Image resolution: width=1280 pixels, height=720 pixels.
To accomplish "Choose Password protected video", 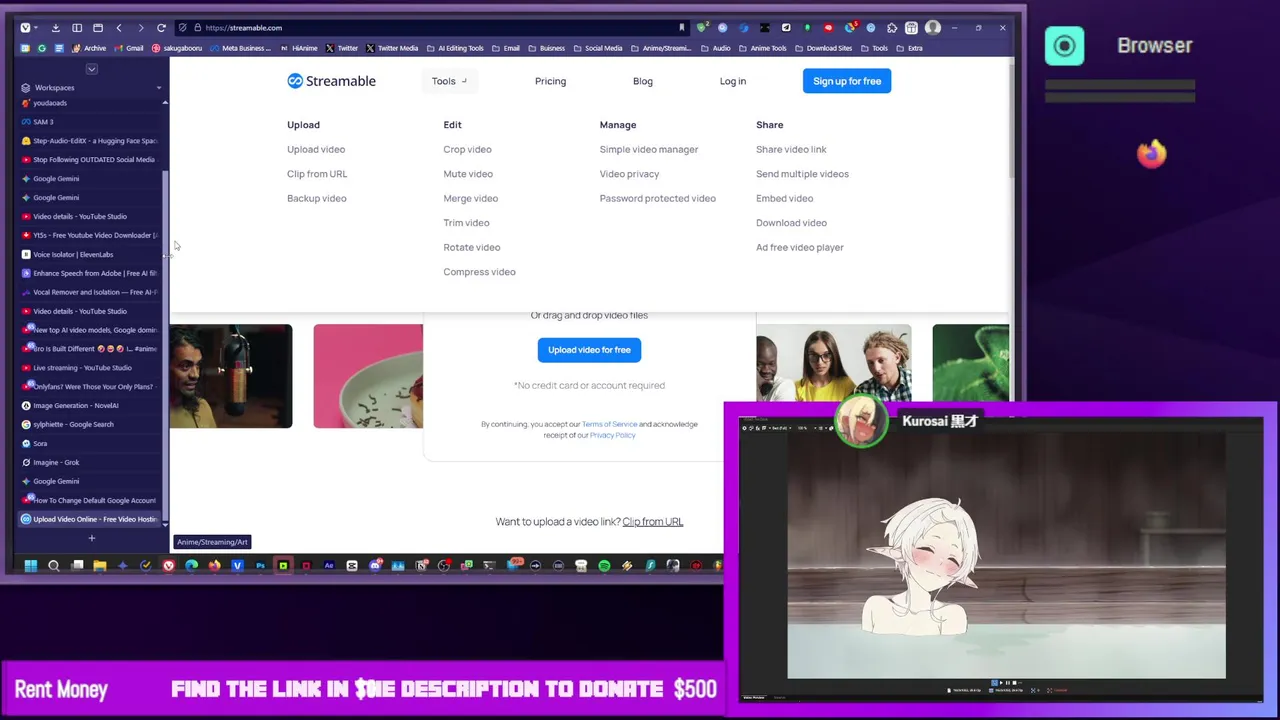I will (657, 198).
